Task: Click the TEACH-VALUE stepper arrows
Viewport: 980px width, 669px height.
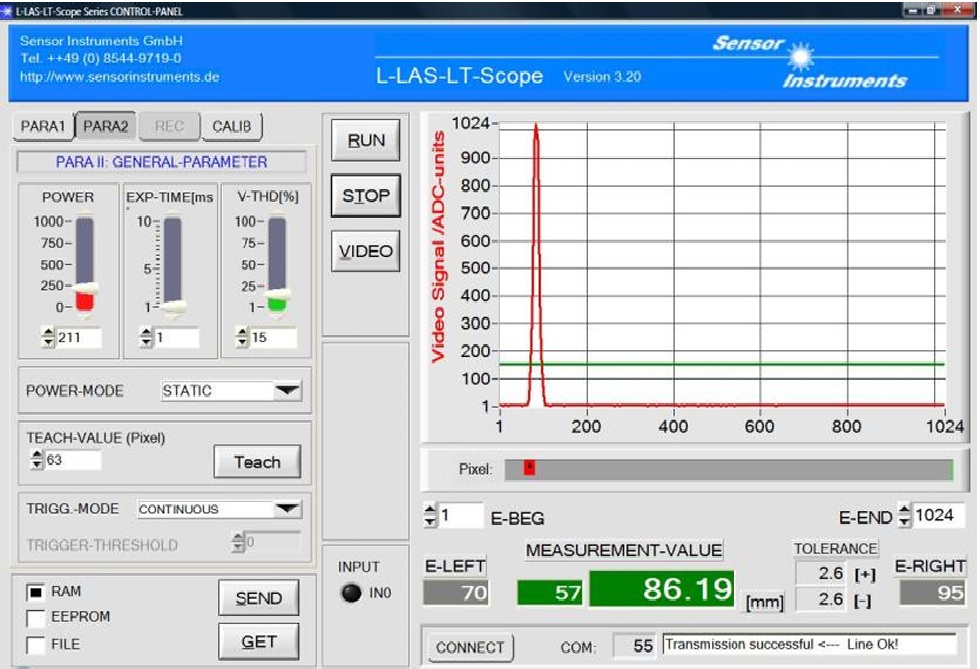Action: point(37,460)
